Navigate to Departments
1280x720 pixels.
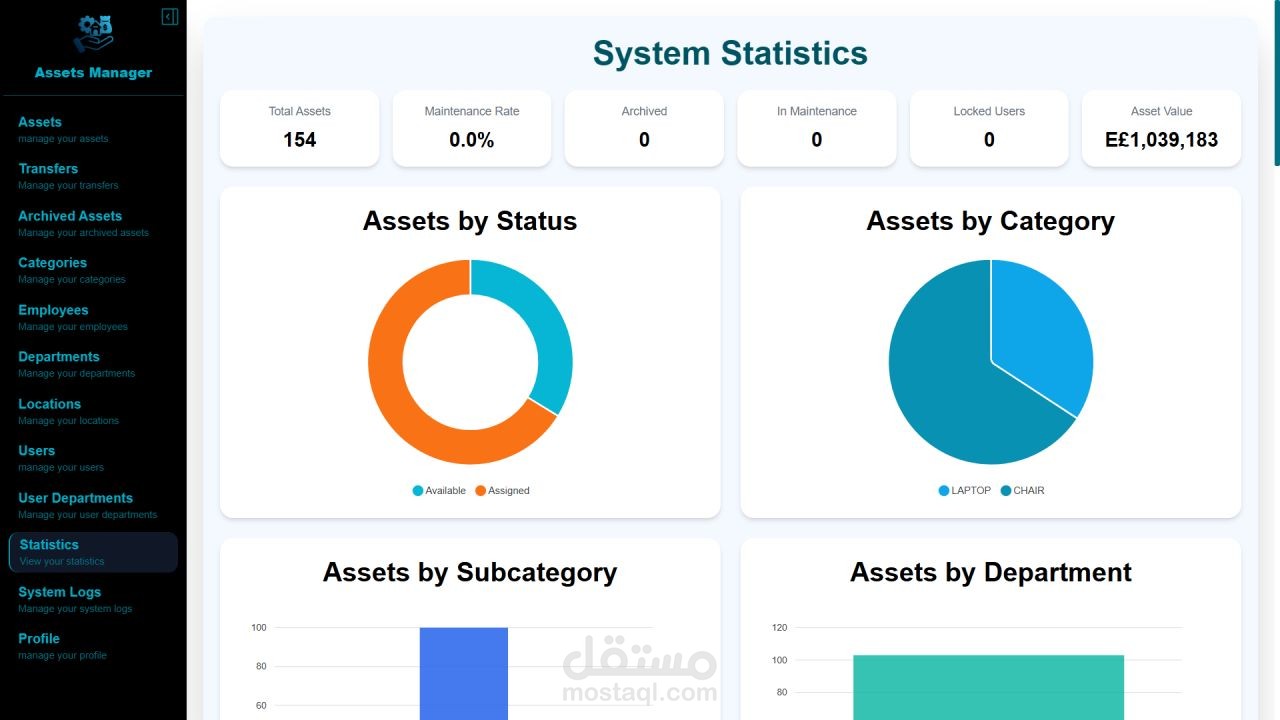(x=93, y=364)
